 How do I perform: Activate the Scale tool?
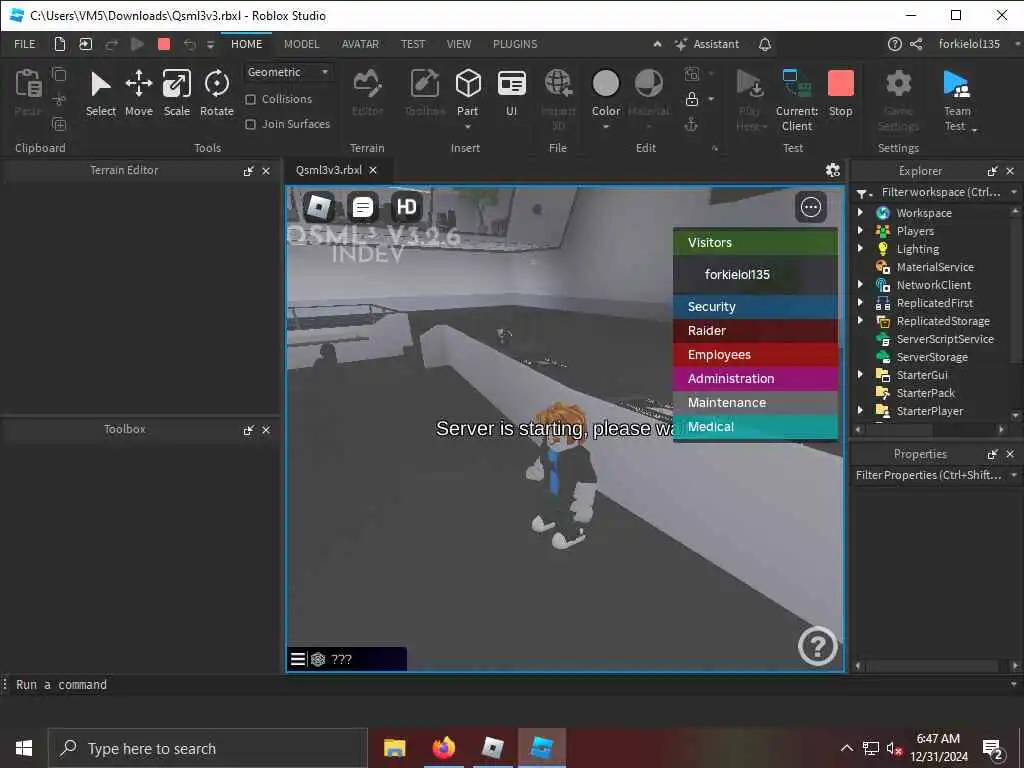(176, 93)
